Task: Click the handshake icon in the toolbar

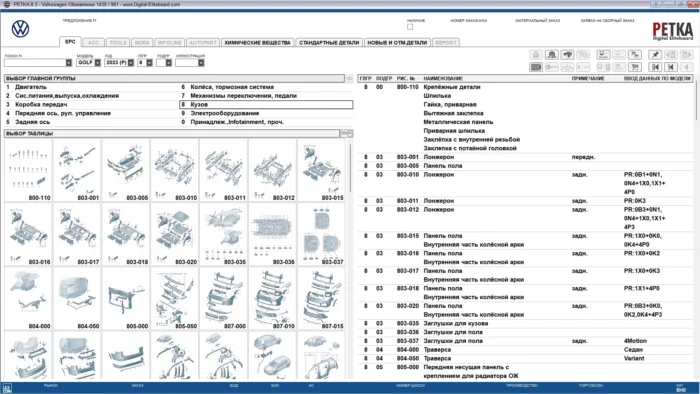Action: tap(567, 55)
